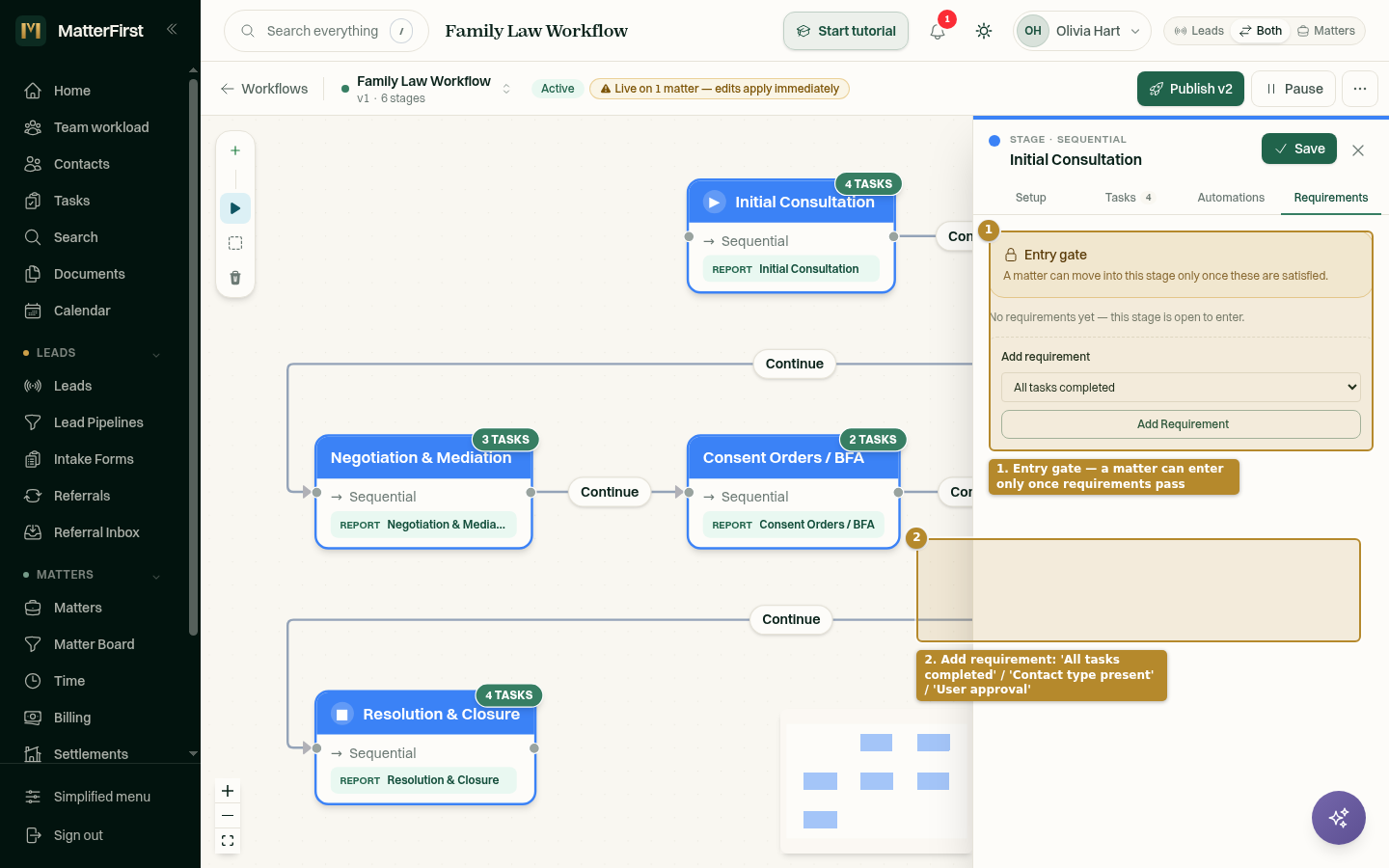Go back to Workflows
Image resolution: width=1389 pixels, height=868 pixels.
[264, 89]
